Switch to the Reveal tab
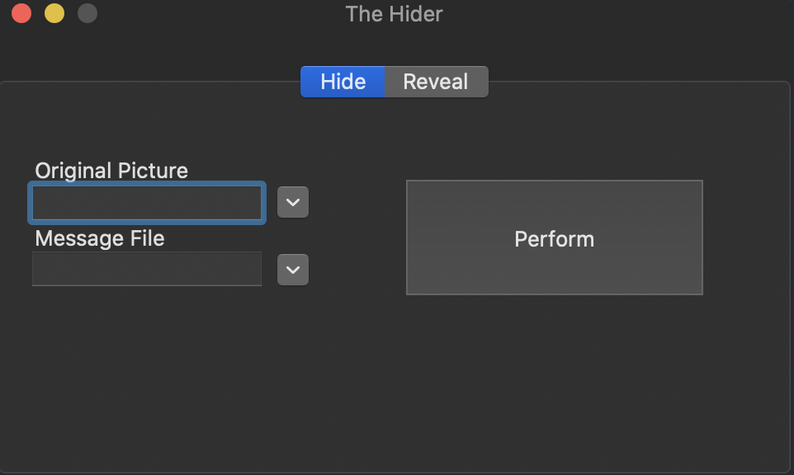Screen dimensions: 794x475 point(435,82)
